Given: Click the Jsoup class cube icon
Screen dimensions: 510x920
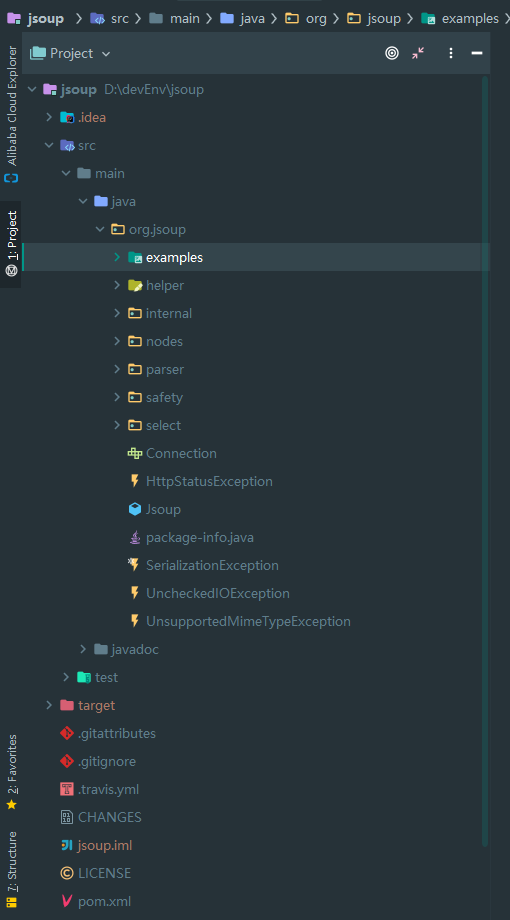Looking at the screenshot, I should (x=135, y=509).
